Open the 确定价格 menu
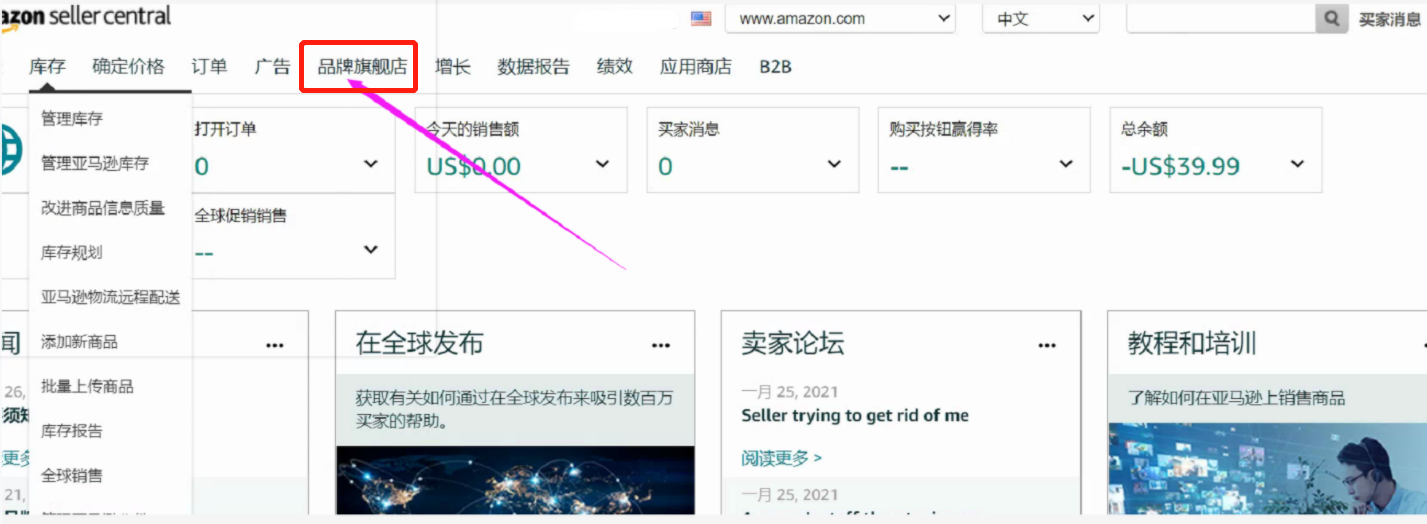Image resolution: width=1427 pixels, height=524 pixels. coord(128,66)
